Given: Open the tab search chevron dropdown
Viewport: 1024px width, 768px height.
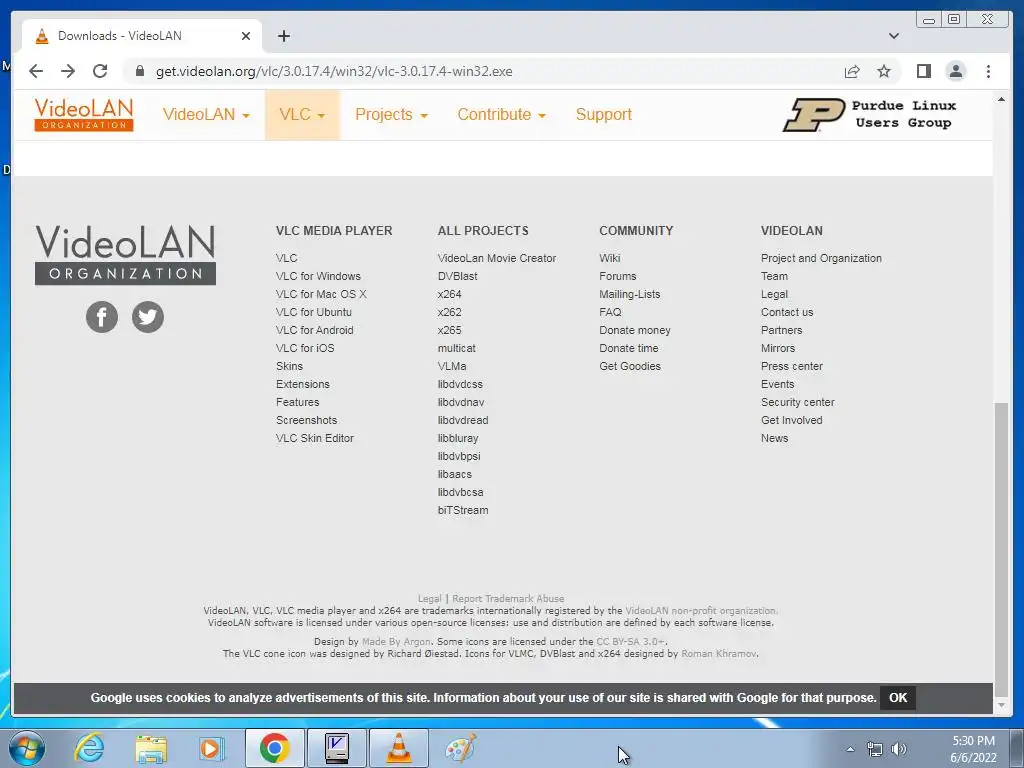Looking at the screenshot, I should (894, 36).
